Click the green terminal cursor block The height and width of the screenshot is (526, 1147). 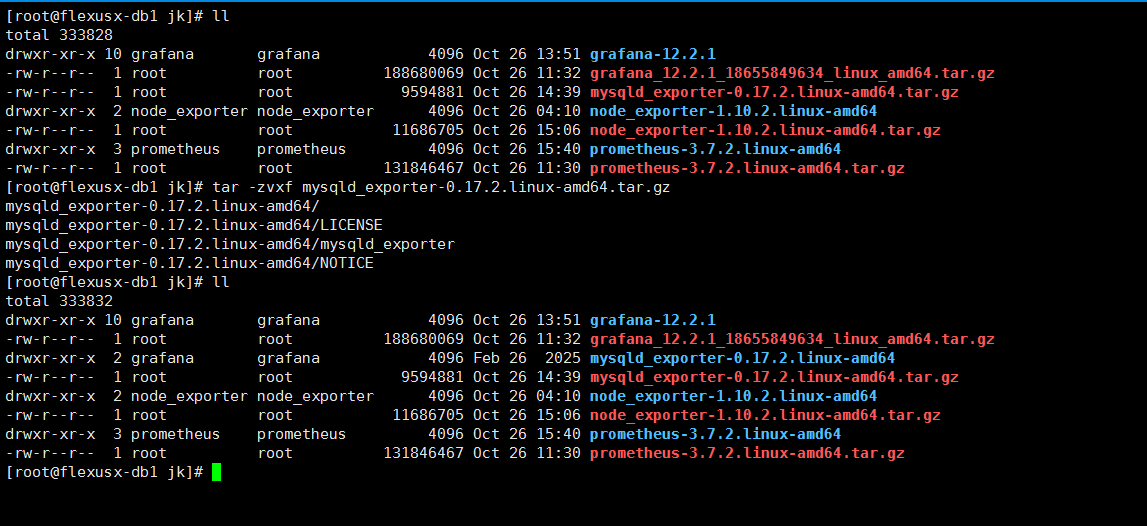click(x=216, y=472)
